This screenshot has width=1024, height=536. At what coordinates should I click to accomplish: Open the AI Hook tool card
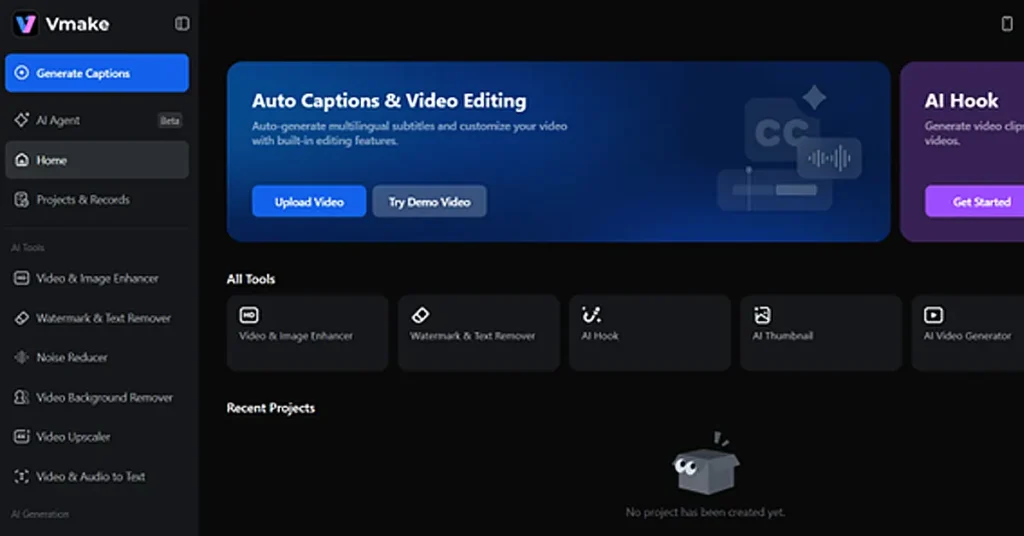(x=649, y=333)
